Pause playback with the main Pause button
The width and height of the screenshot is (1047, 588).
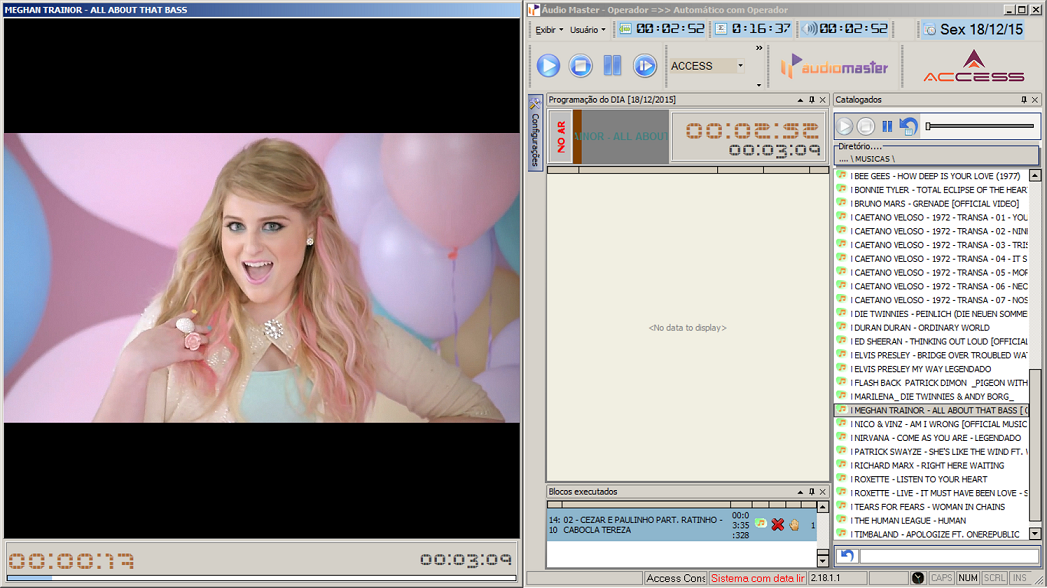pyautogui.click(x=612, y=65)
